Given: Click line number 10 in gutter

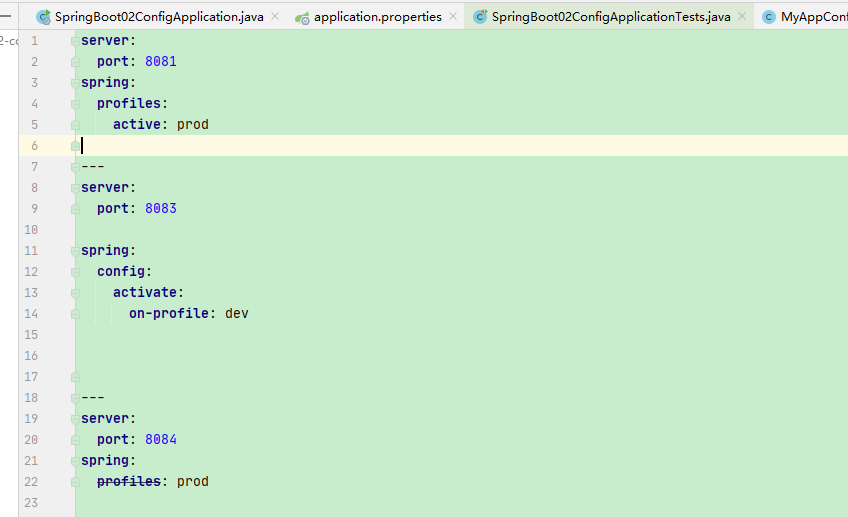Looking at the screenshot, I should [x=31, y=230].
